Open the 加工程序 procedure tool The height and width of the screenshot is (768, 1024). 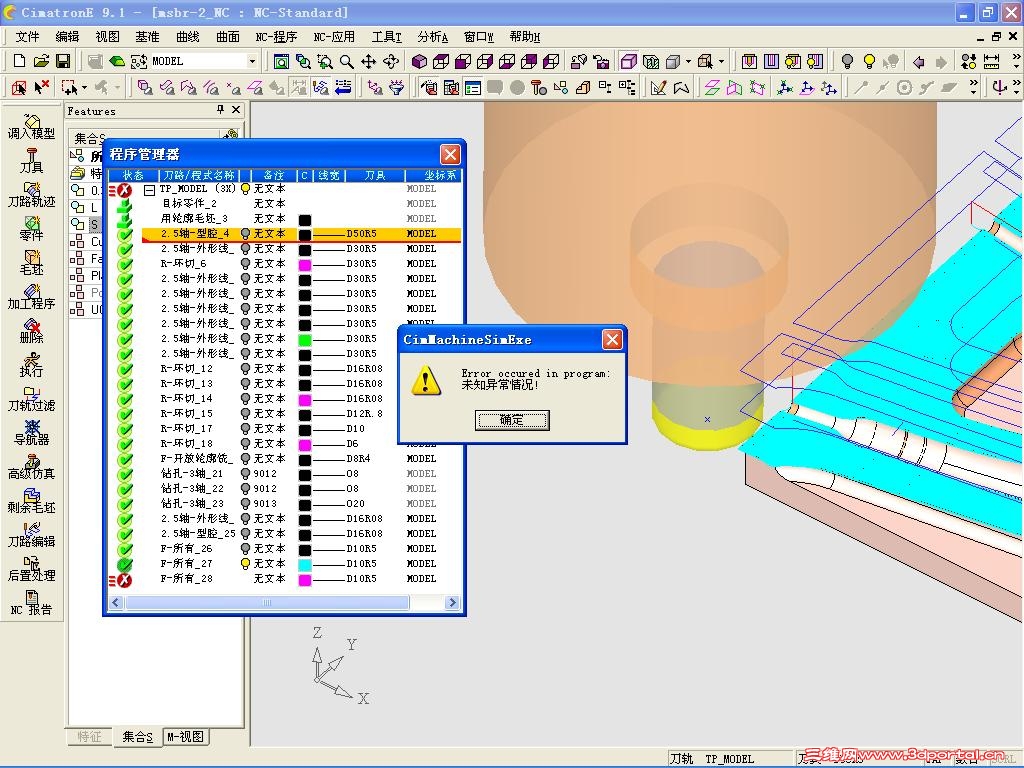[x=31, y=296]
